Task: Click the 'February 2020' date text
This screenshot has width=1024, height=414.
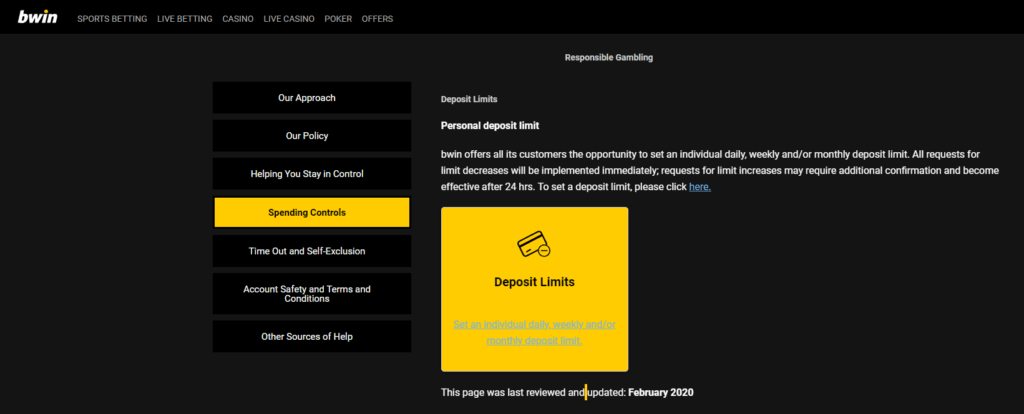Action: 661,392
